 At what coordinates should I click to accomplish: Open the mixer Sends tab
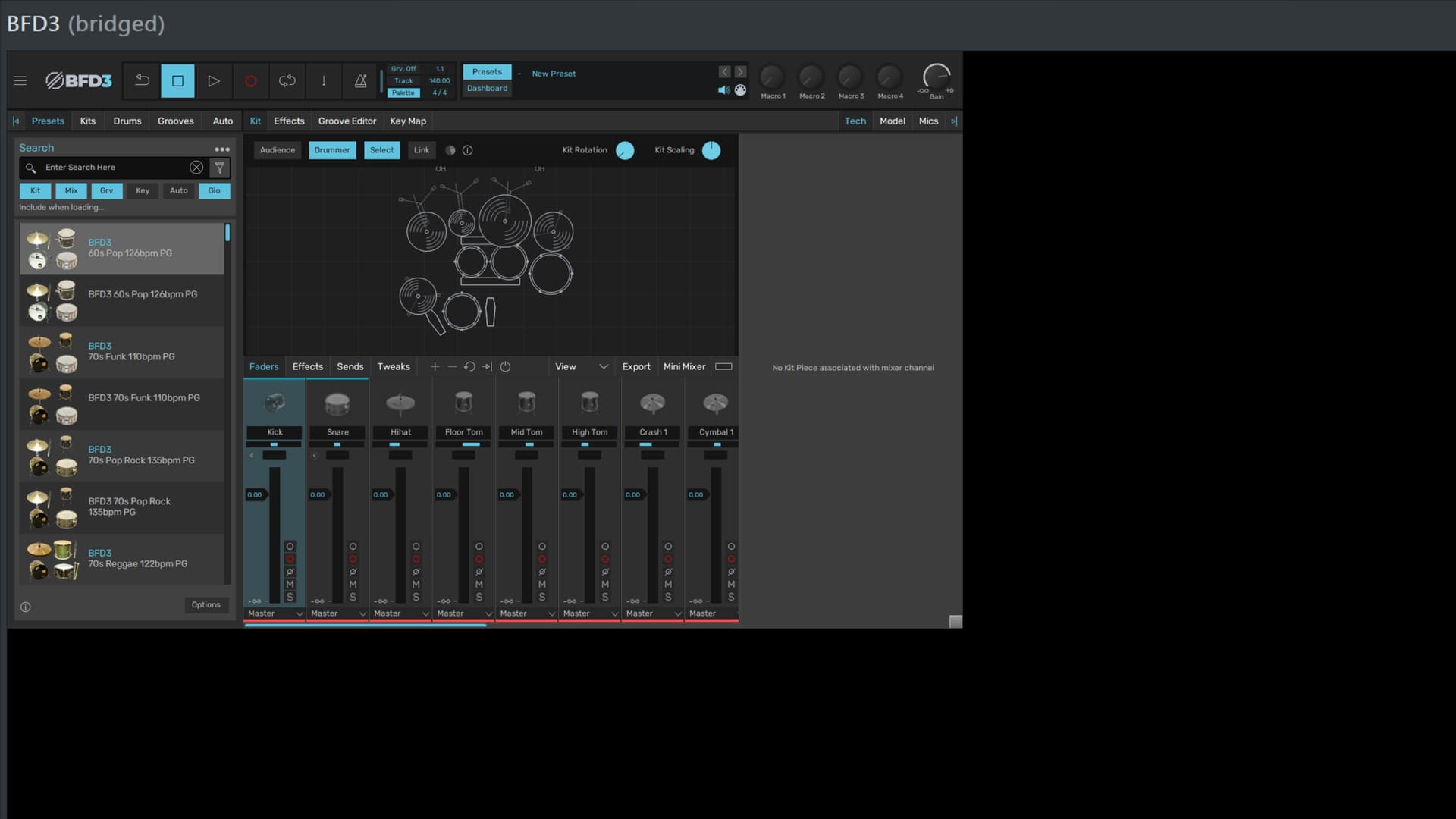pos(350,367)
